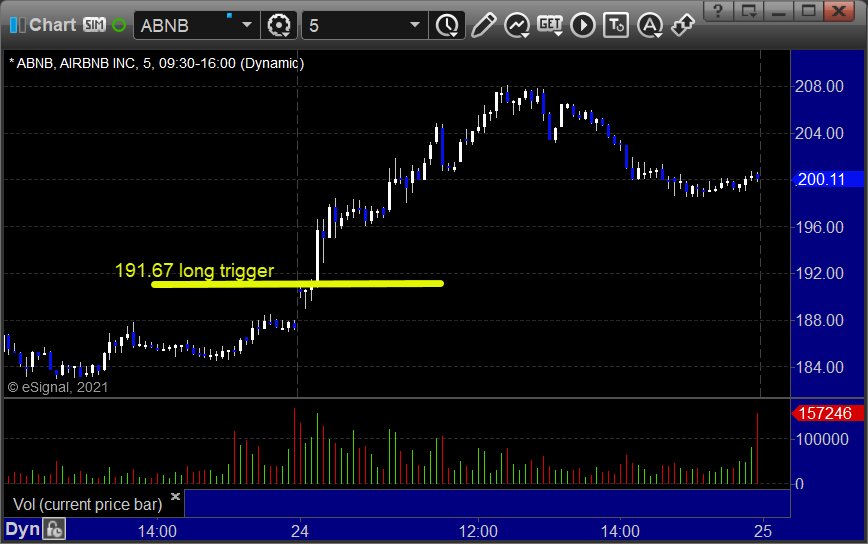Open the alerts circled-A icon menu
868x544 pixels.
pyautogui.click(x=650, y=25)
